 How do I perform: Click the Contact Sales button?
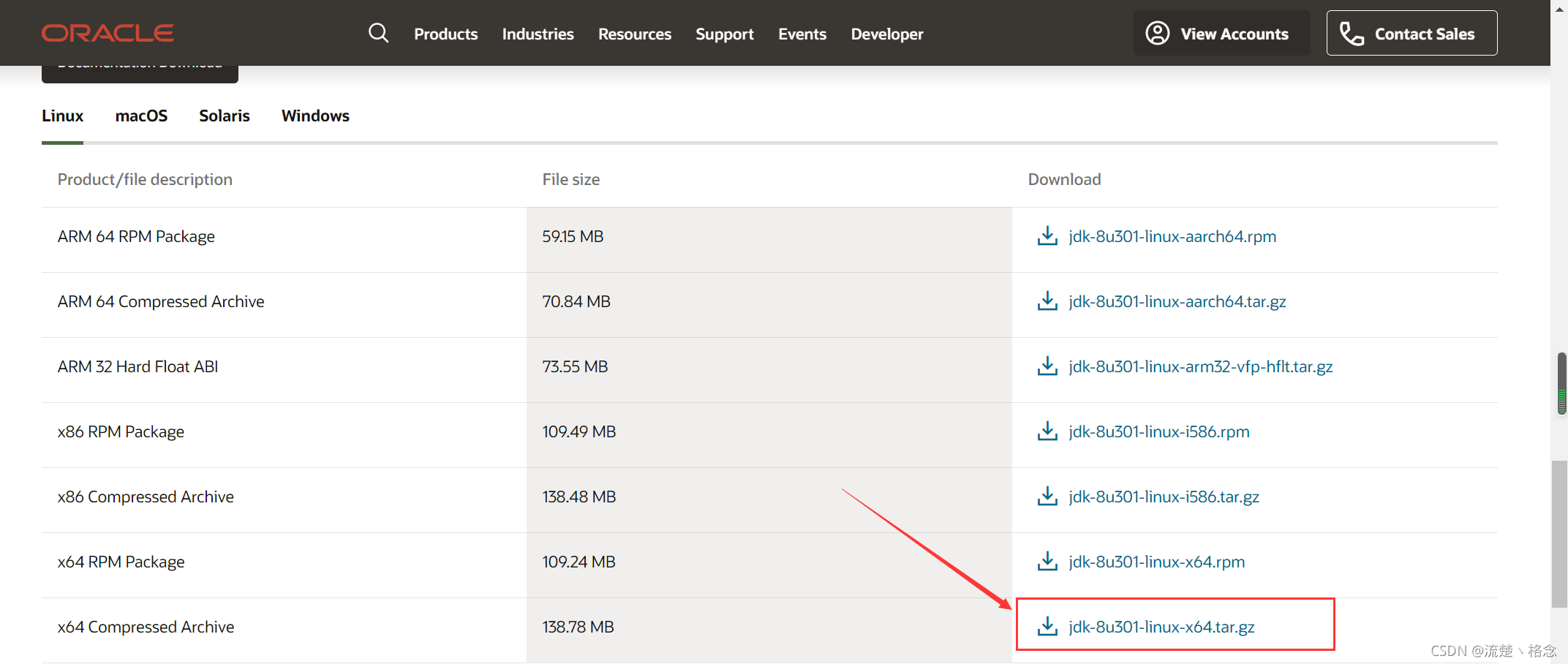[x=1411, y=34]
